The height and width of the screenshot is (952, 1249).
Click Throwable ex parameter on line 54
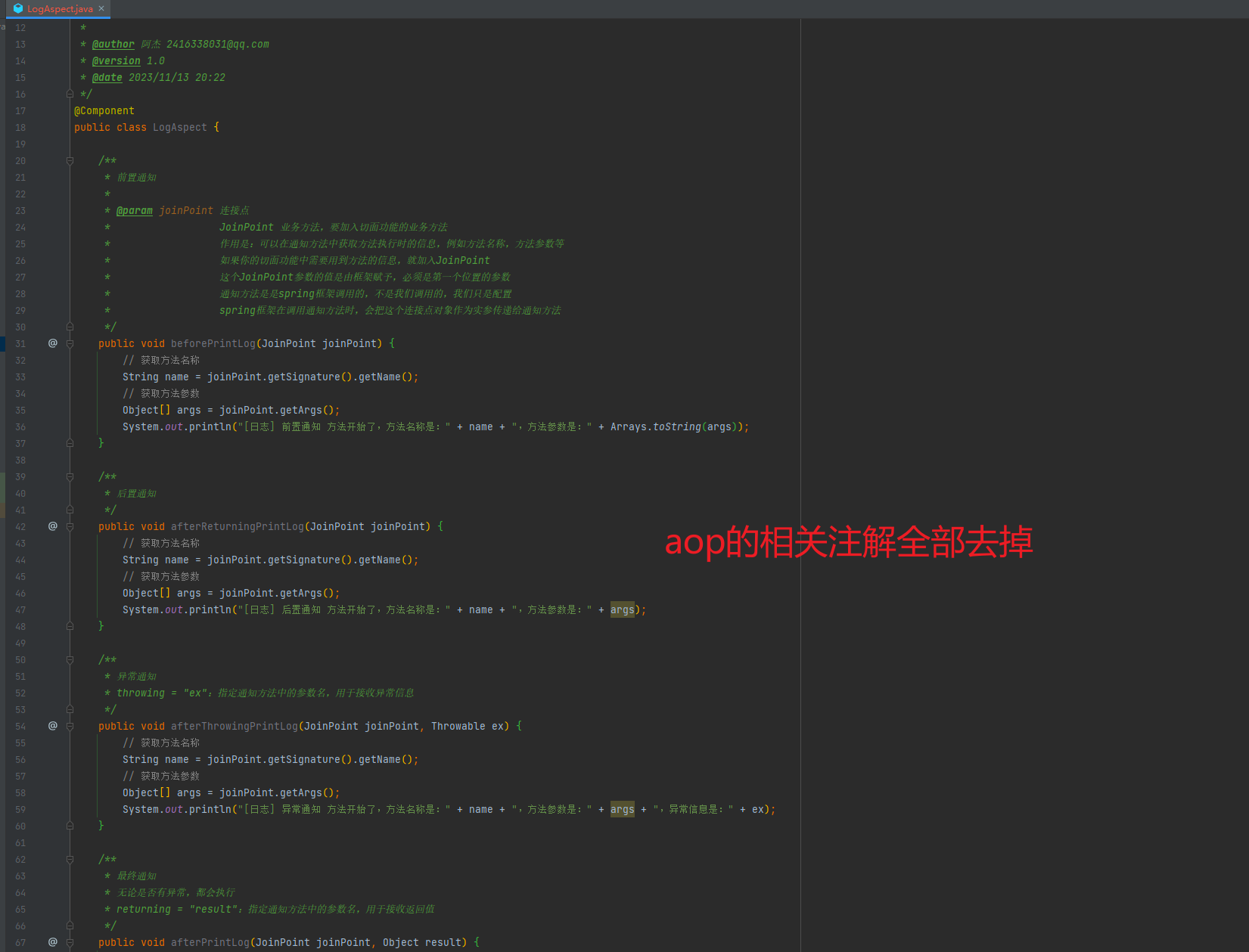[x=468, y=727]
